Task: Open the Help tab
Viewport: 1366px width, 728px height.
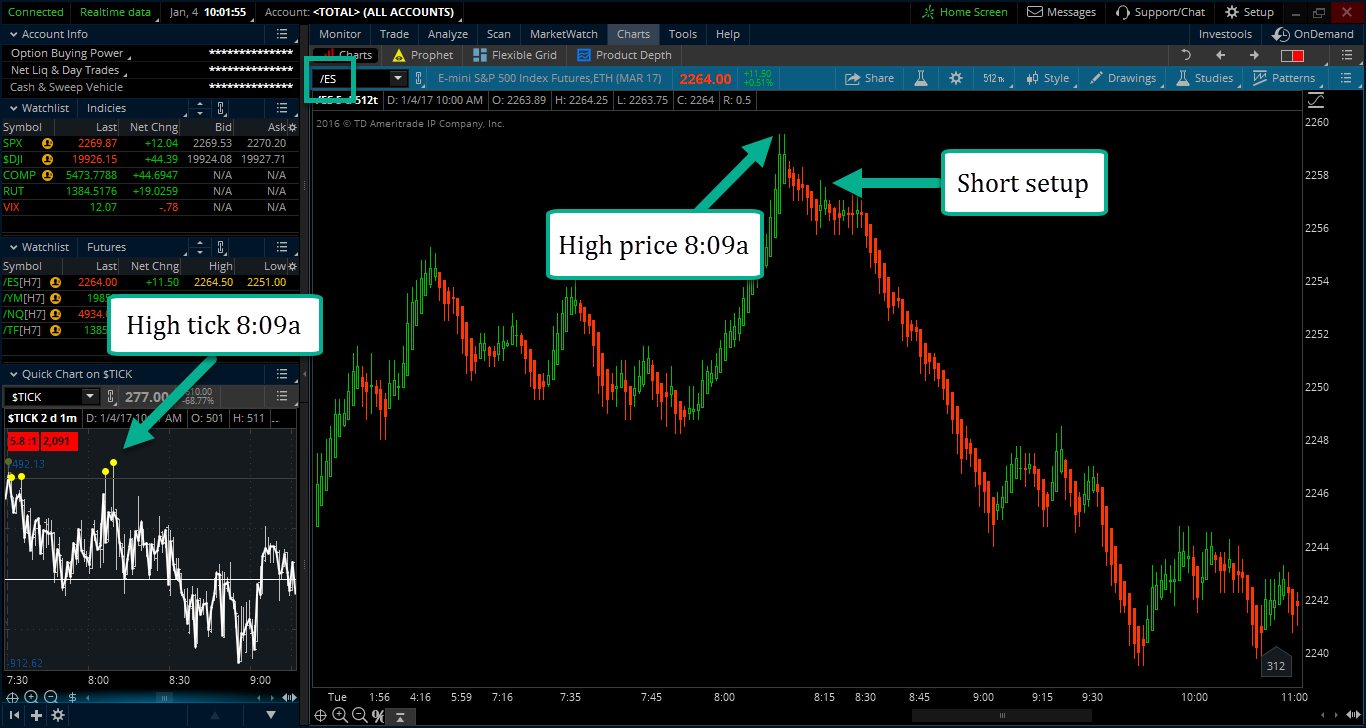Action: pos(728,34)
